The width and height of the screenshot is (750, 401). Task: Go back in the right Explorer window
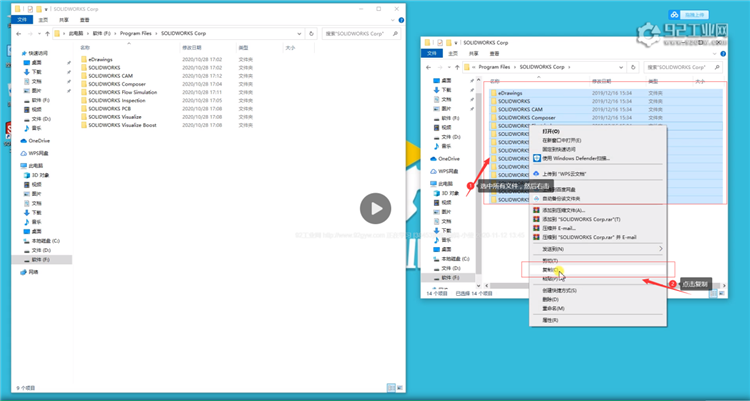click(429, 67)
